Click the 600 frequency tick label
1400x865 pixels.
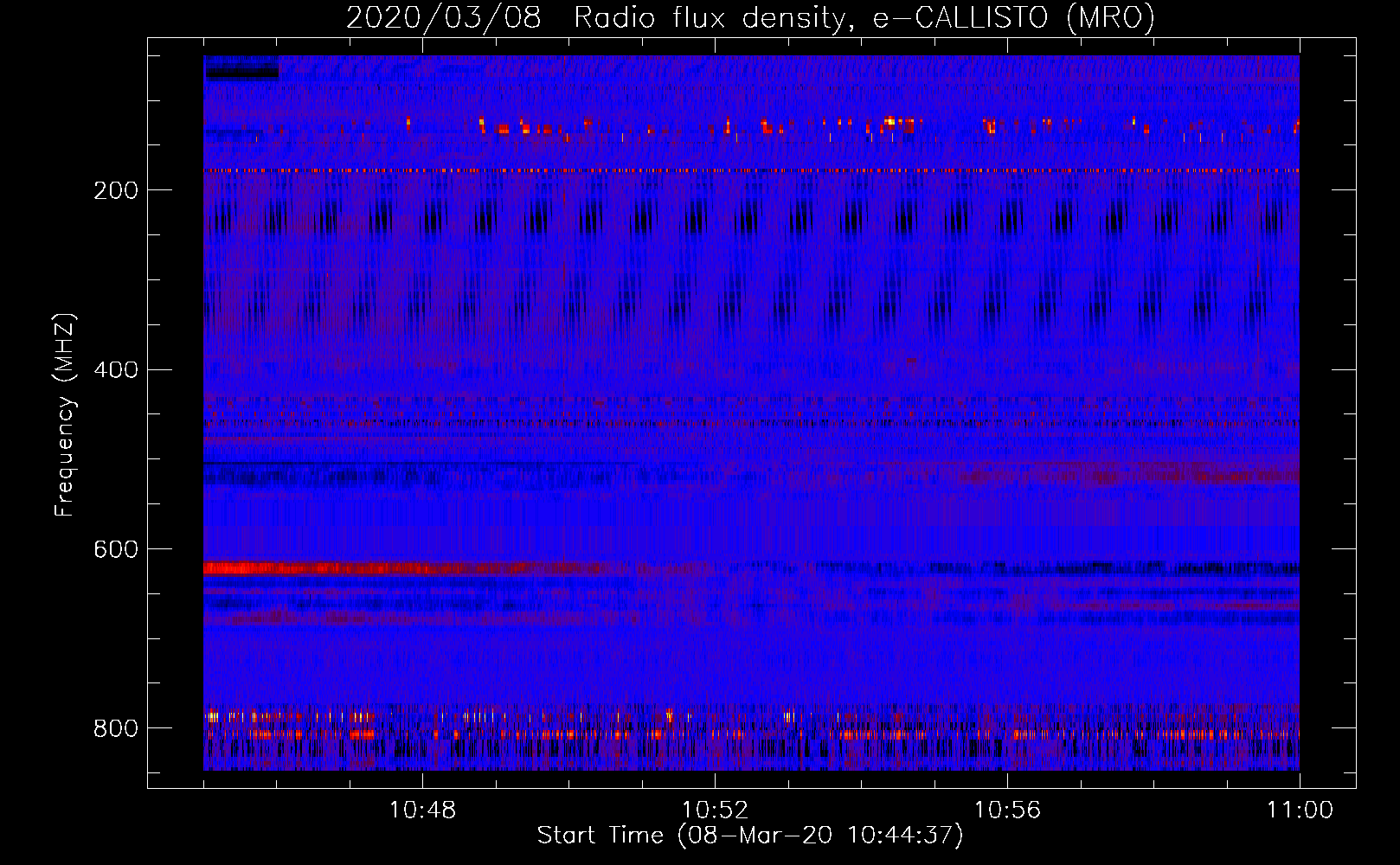click(116, 550)
